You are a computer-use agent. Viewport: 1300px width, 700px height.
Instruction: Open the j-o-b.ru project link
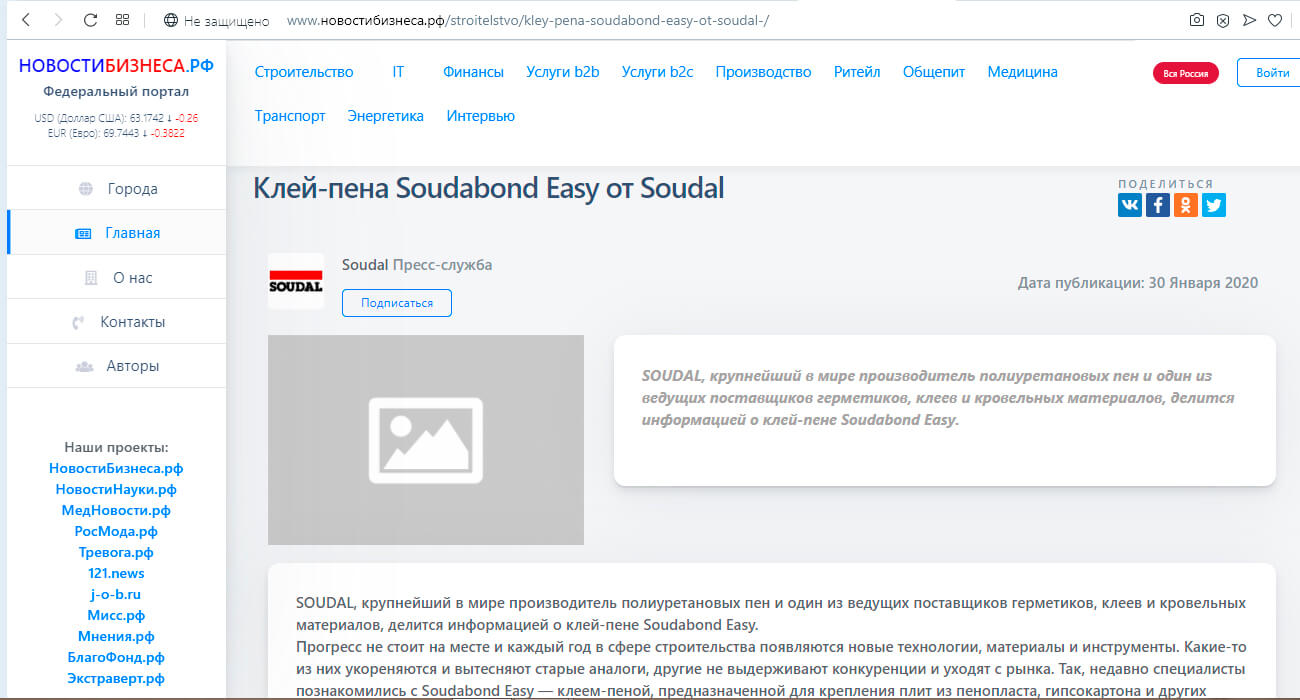point(116,594)
